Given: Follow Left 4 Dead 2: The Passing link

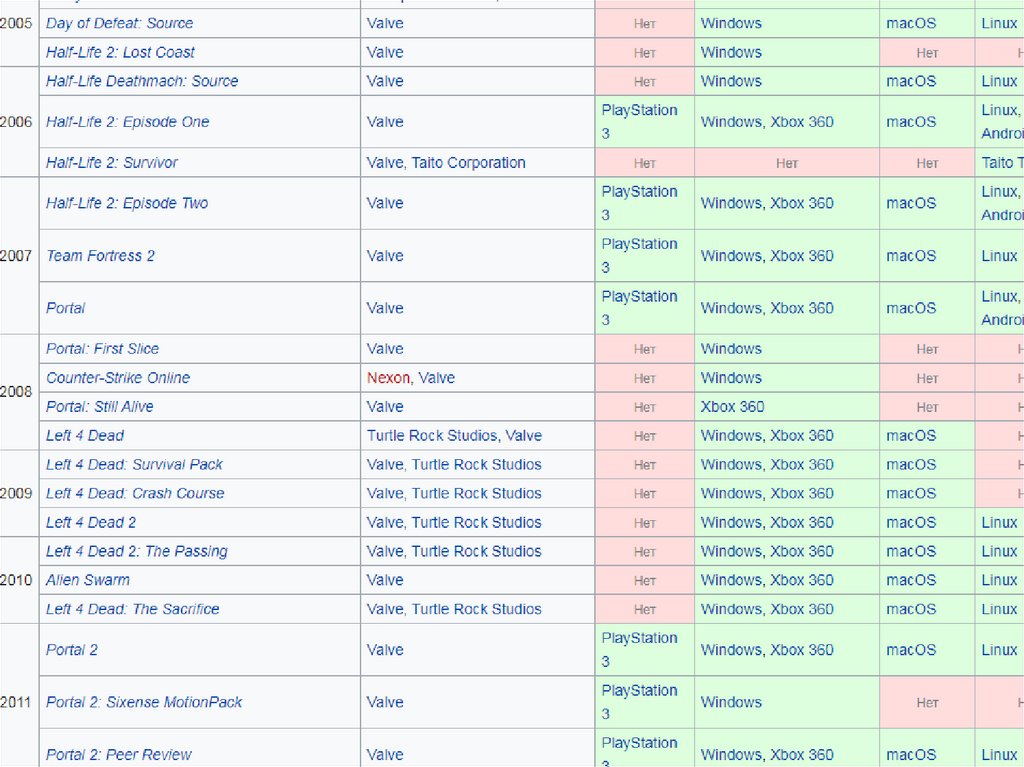Looking at the screenshot, I should tap(136, 551).
